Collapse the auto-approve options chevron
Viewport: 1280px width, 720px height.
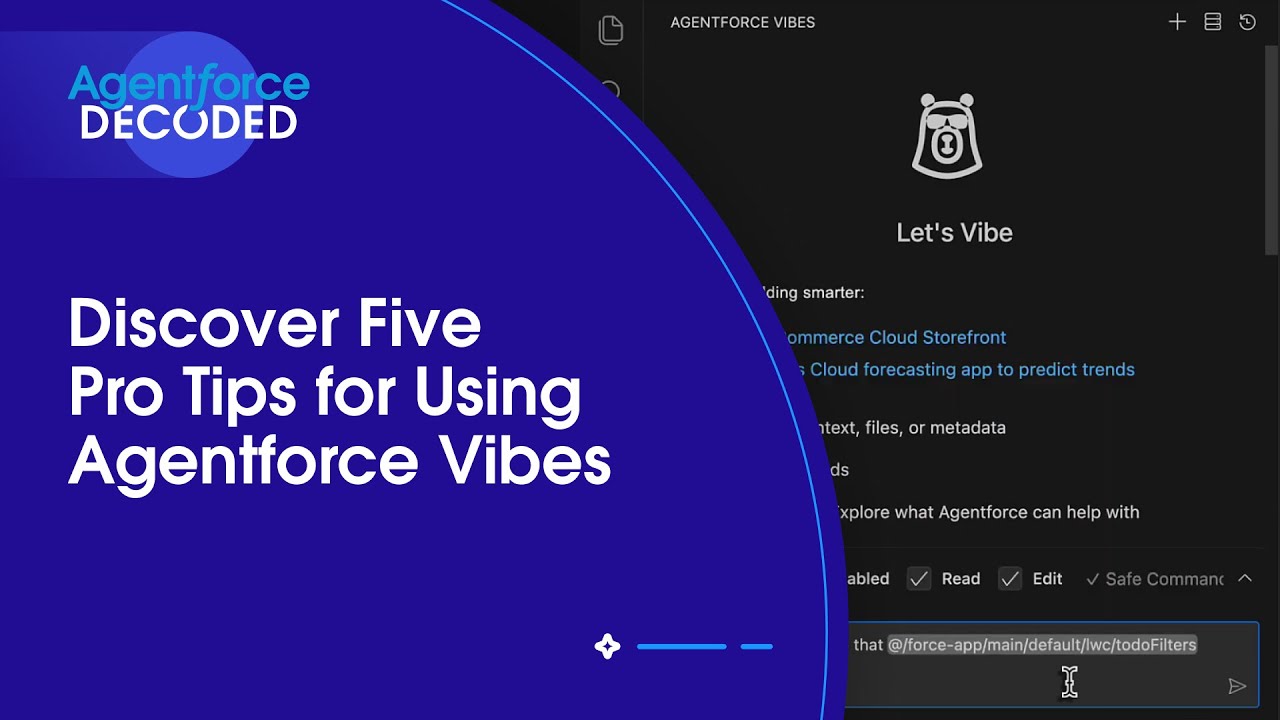1245,578
